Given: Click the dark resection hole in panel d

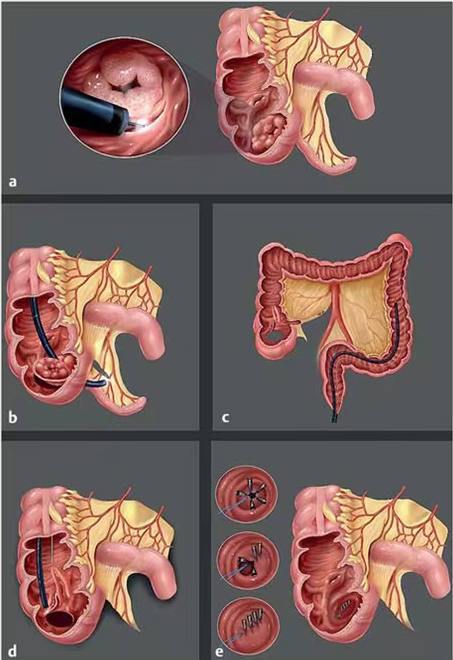Looking at the screenshot, I should (60, 619).
